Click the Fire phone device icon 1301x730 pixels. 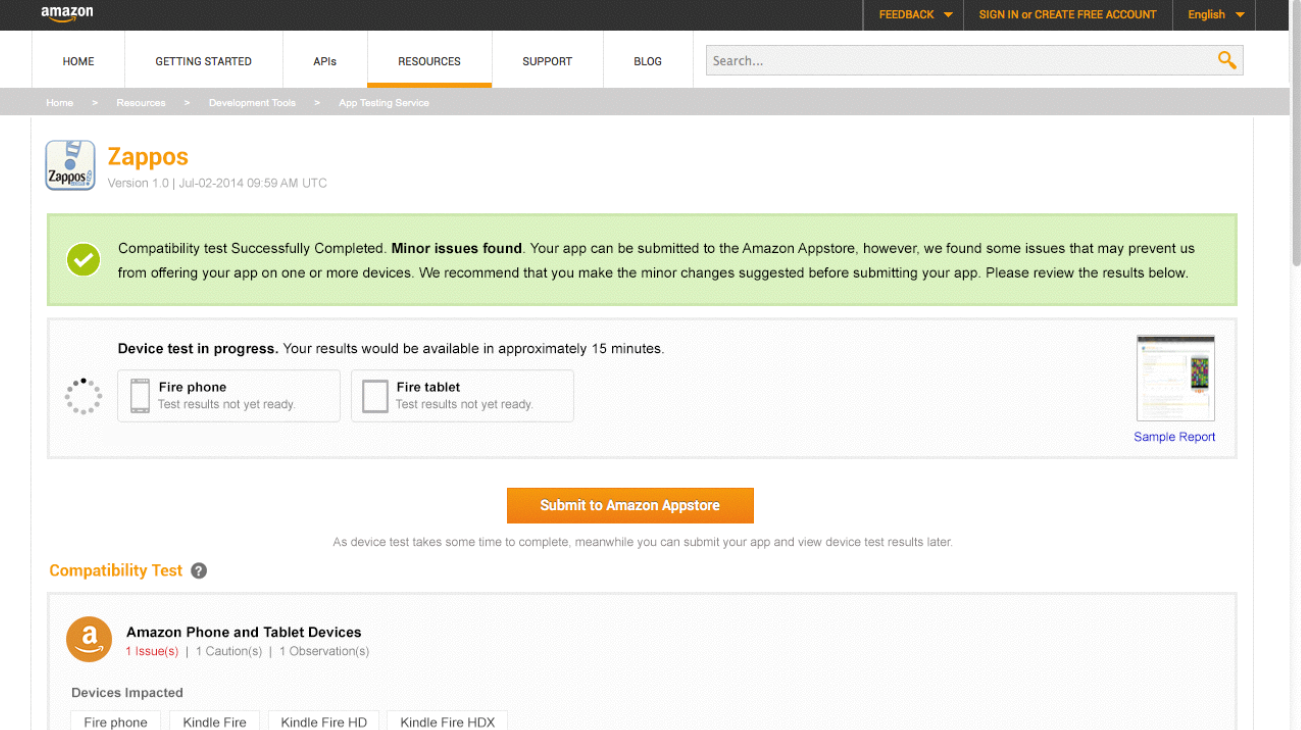click(140, 396)
